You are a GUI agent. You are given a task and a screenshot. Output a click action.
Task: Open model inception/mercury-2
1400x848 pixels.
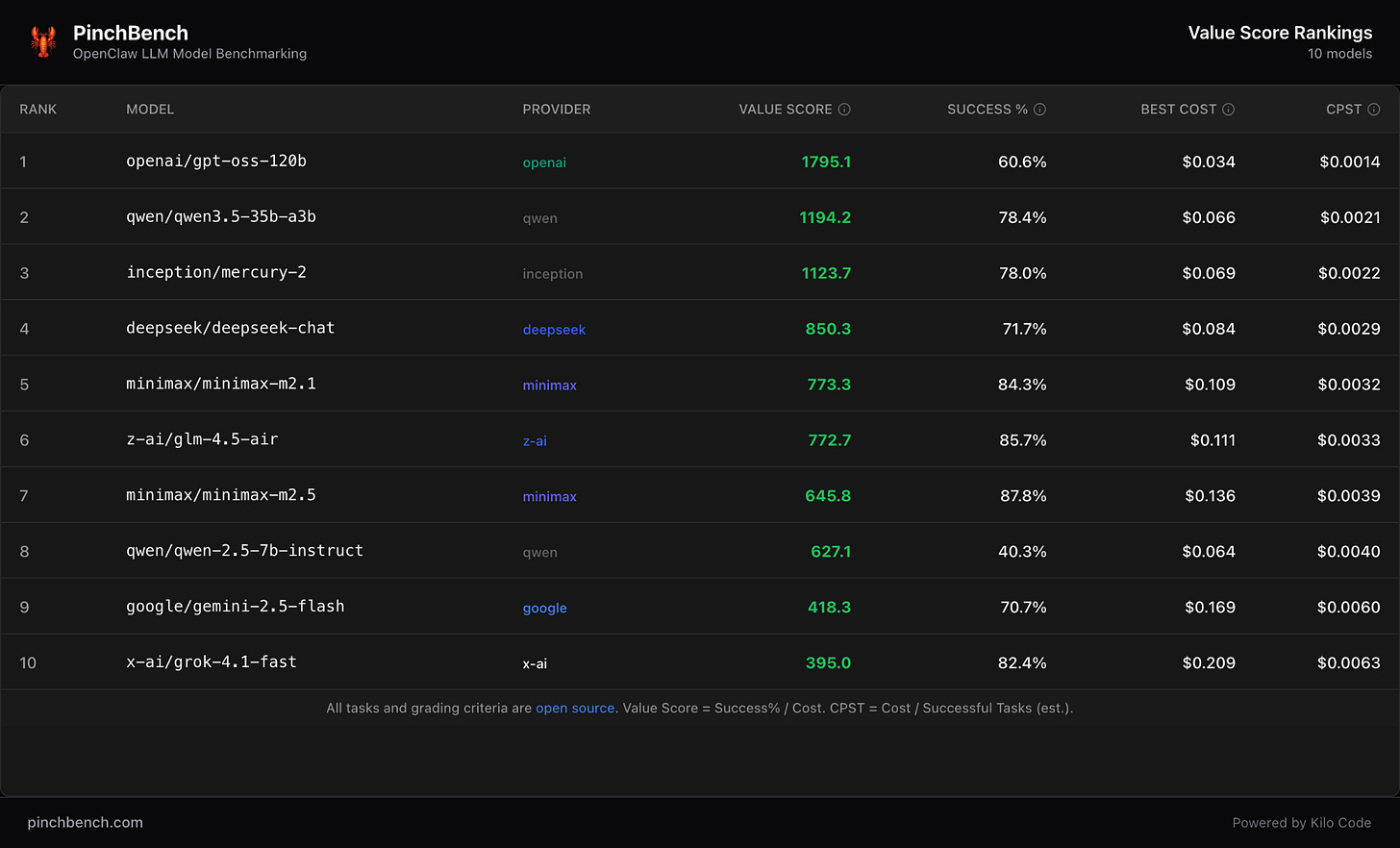point(216,273)
